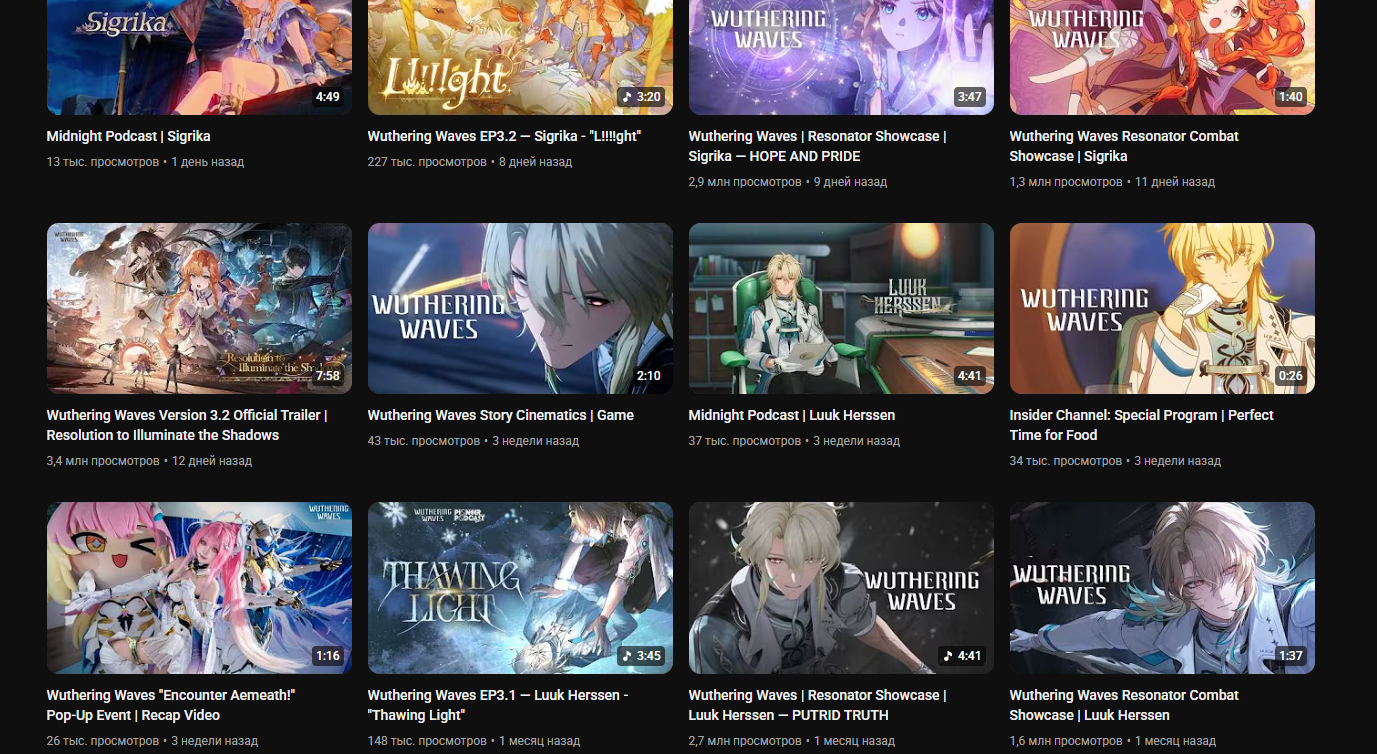The width and height of the screenshot is (1377, 754).
Task: Click the title "Insider Channel: Special Program"
Action: tap(1142, 425)
